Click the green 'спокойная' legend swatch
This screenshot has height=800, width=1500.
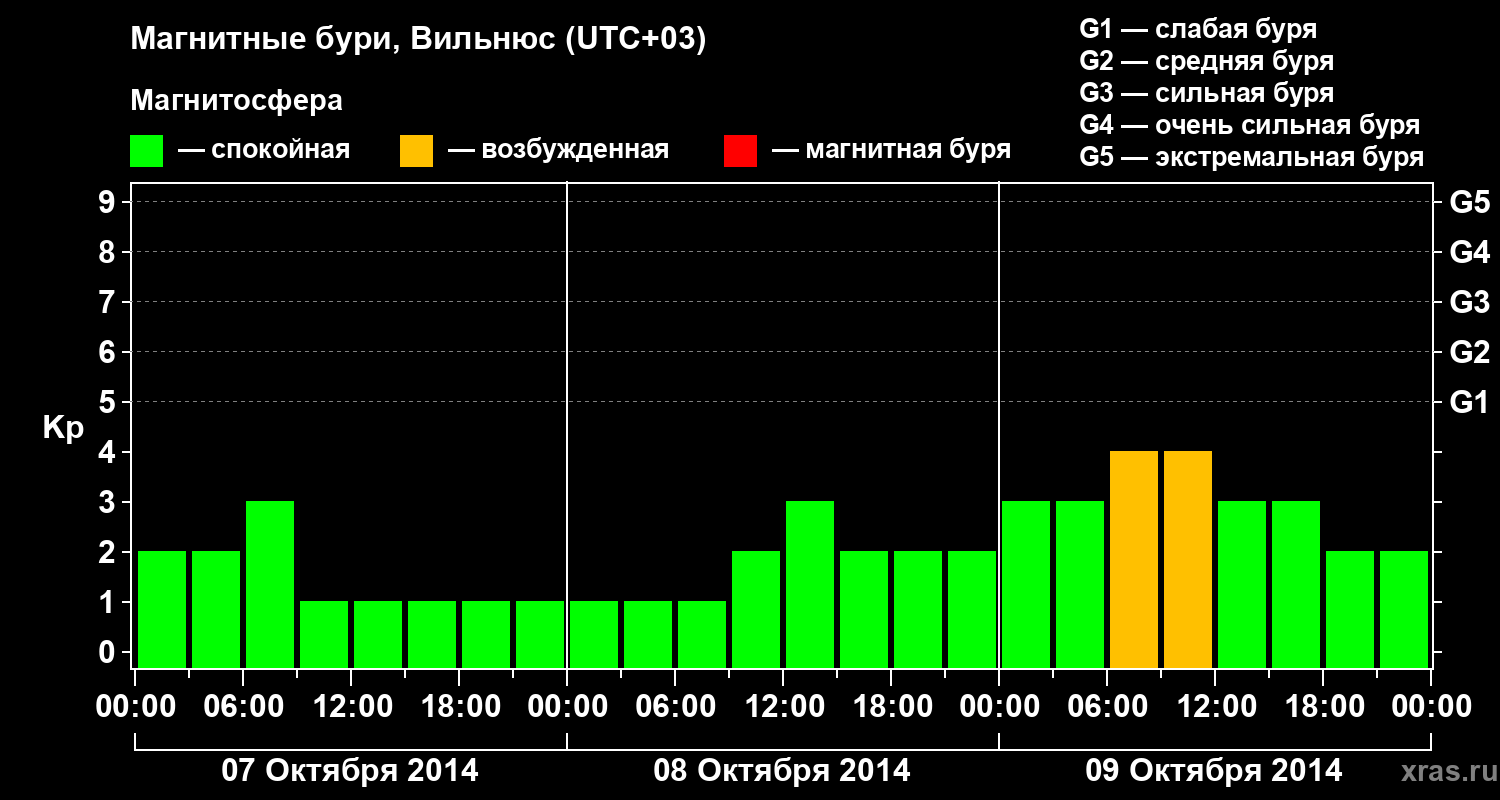click(x=146, y=151)
